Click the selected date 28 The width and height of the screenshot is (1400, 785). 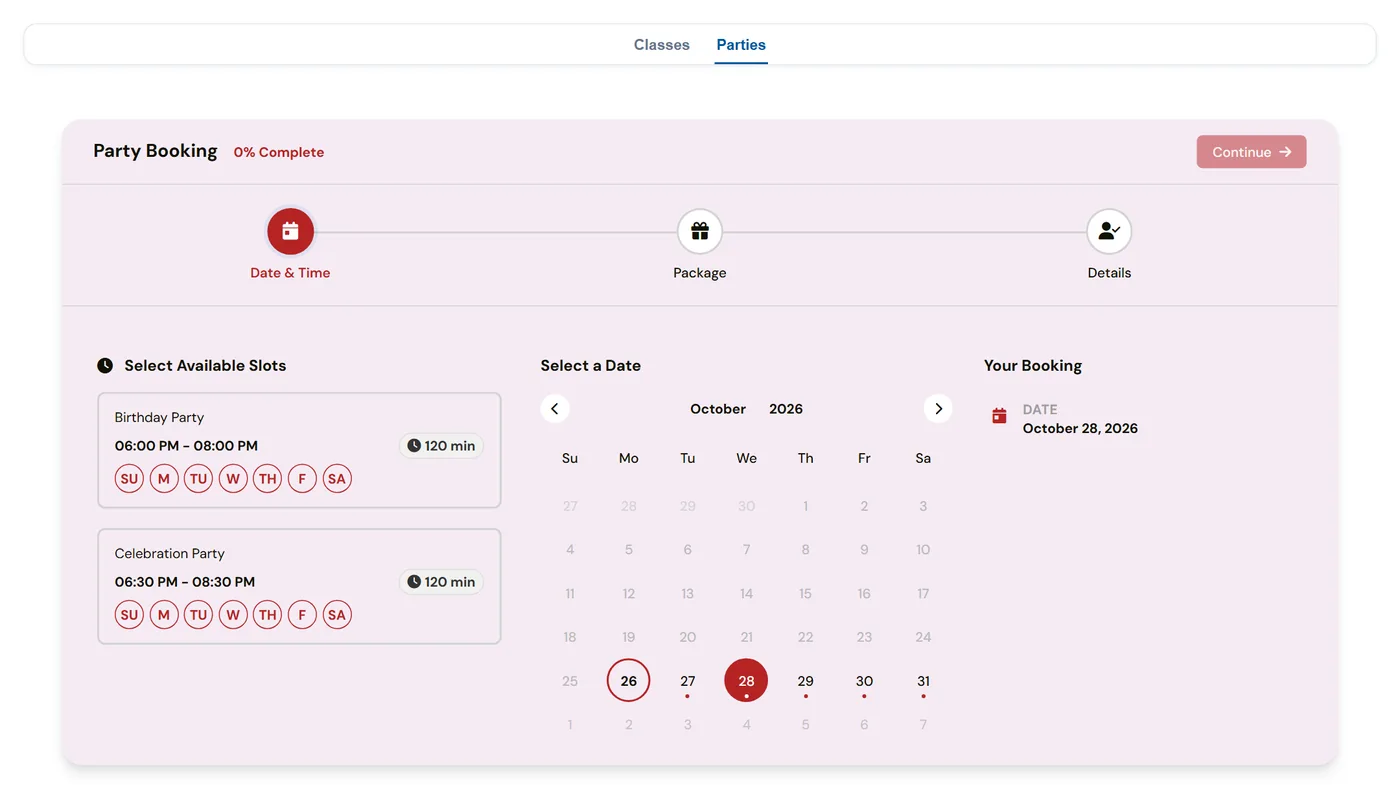pyautogui.click(x=746, y=681)
